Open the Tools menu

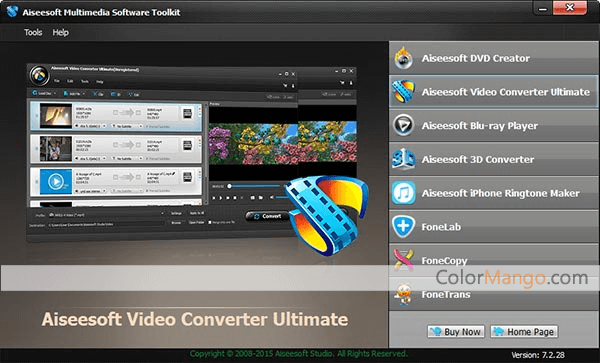(x=33, y=33)
